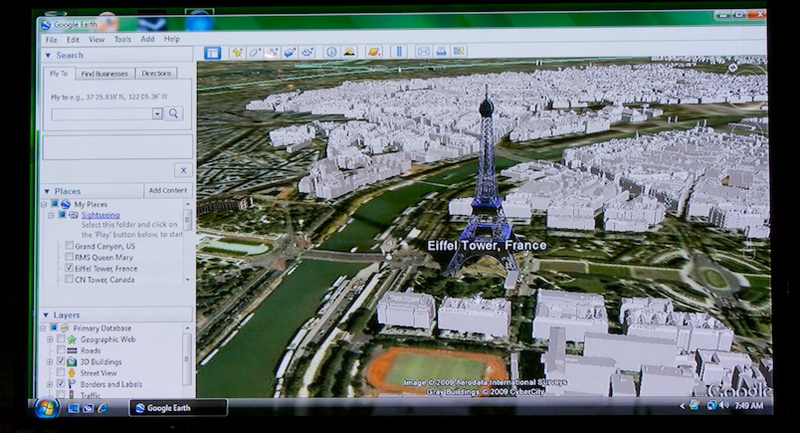
Task: Switch to the Find Businesses tab
Action: (105, 73)
